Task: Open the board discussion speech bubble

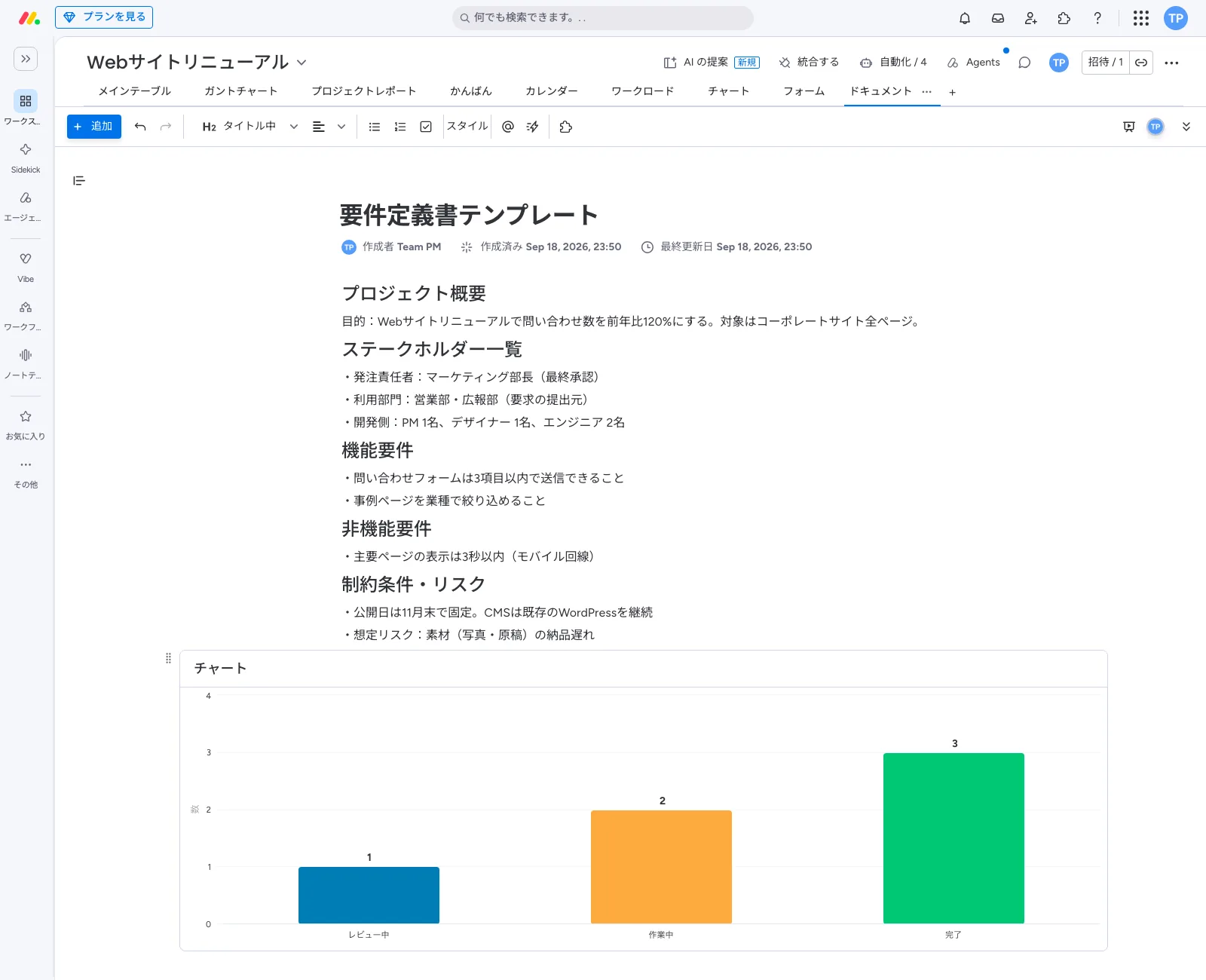Action: [1024, 63]
